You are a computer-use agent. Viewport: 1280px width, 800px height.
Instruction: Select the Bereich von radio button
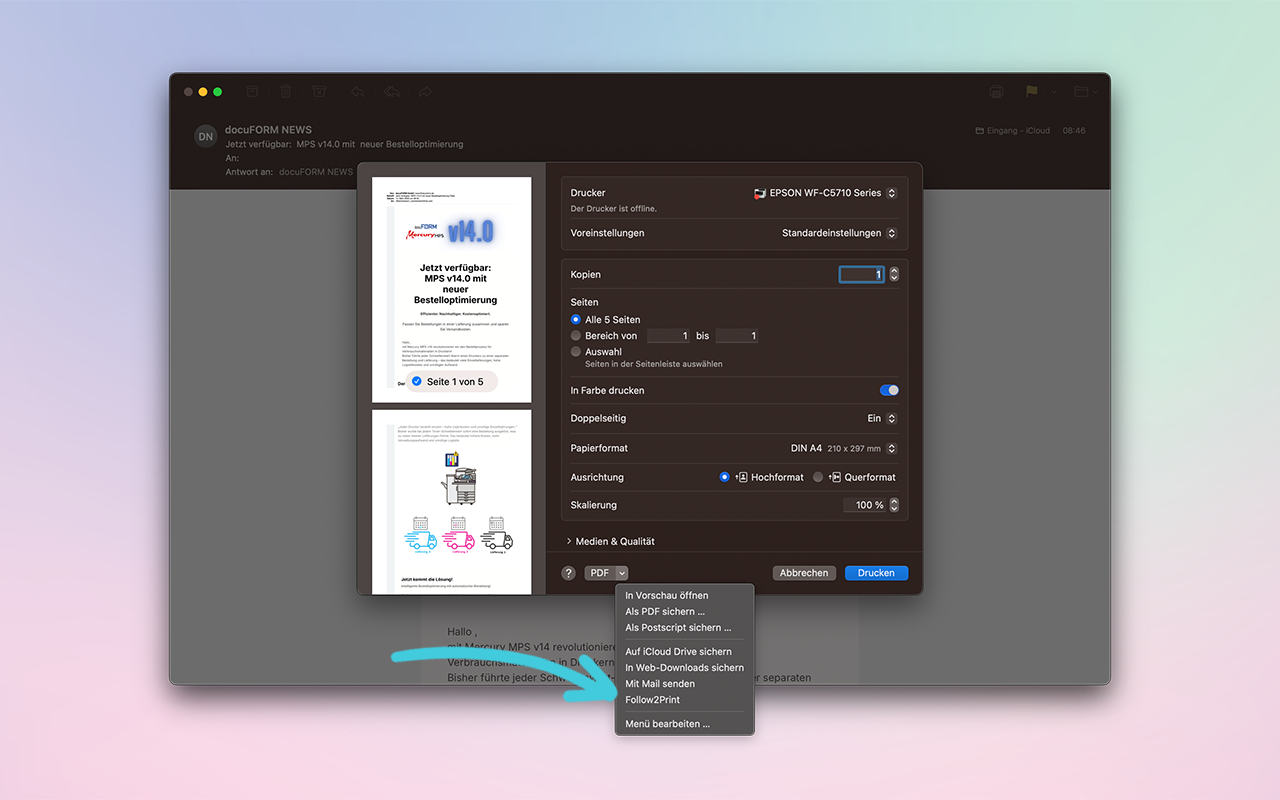[x=576, y=336]
